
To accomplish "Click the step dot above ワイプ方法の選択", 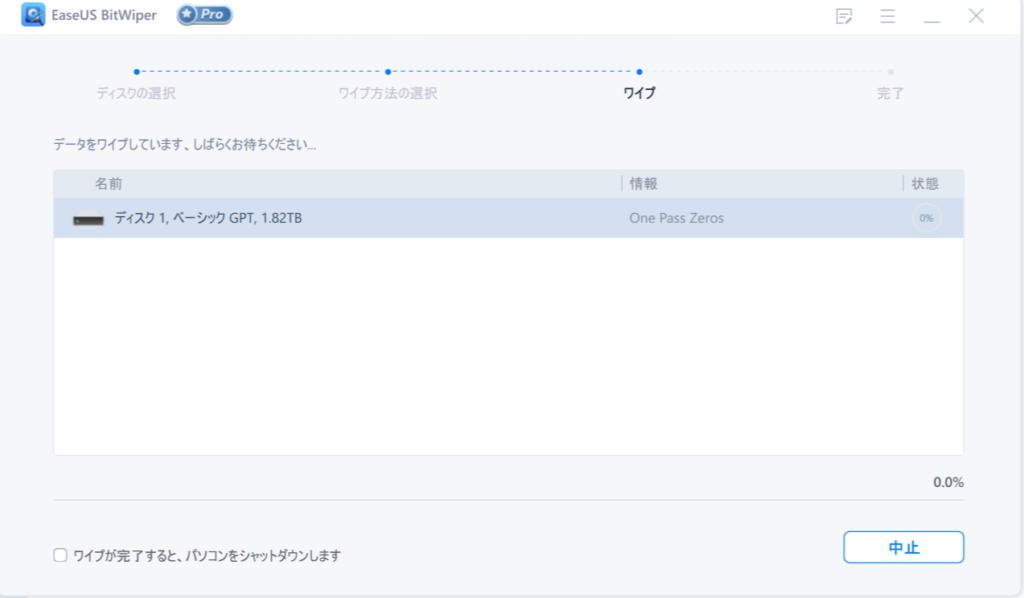I will tap(387, 72).
